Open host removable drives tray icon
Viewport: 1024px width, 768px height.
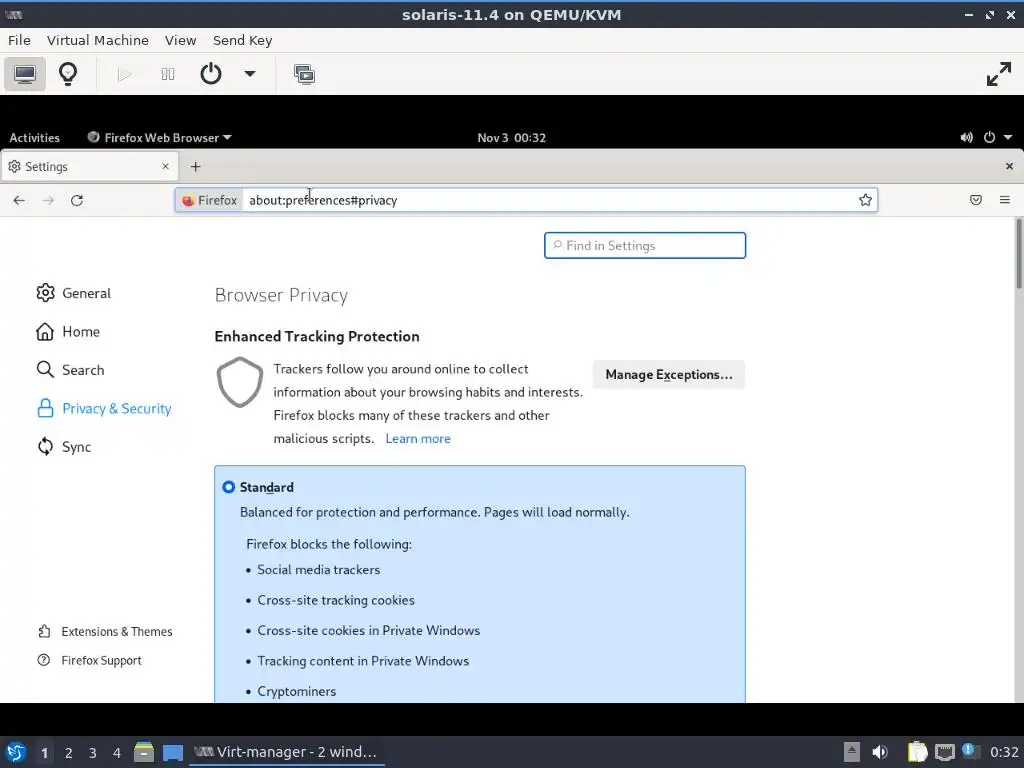852,752
